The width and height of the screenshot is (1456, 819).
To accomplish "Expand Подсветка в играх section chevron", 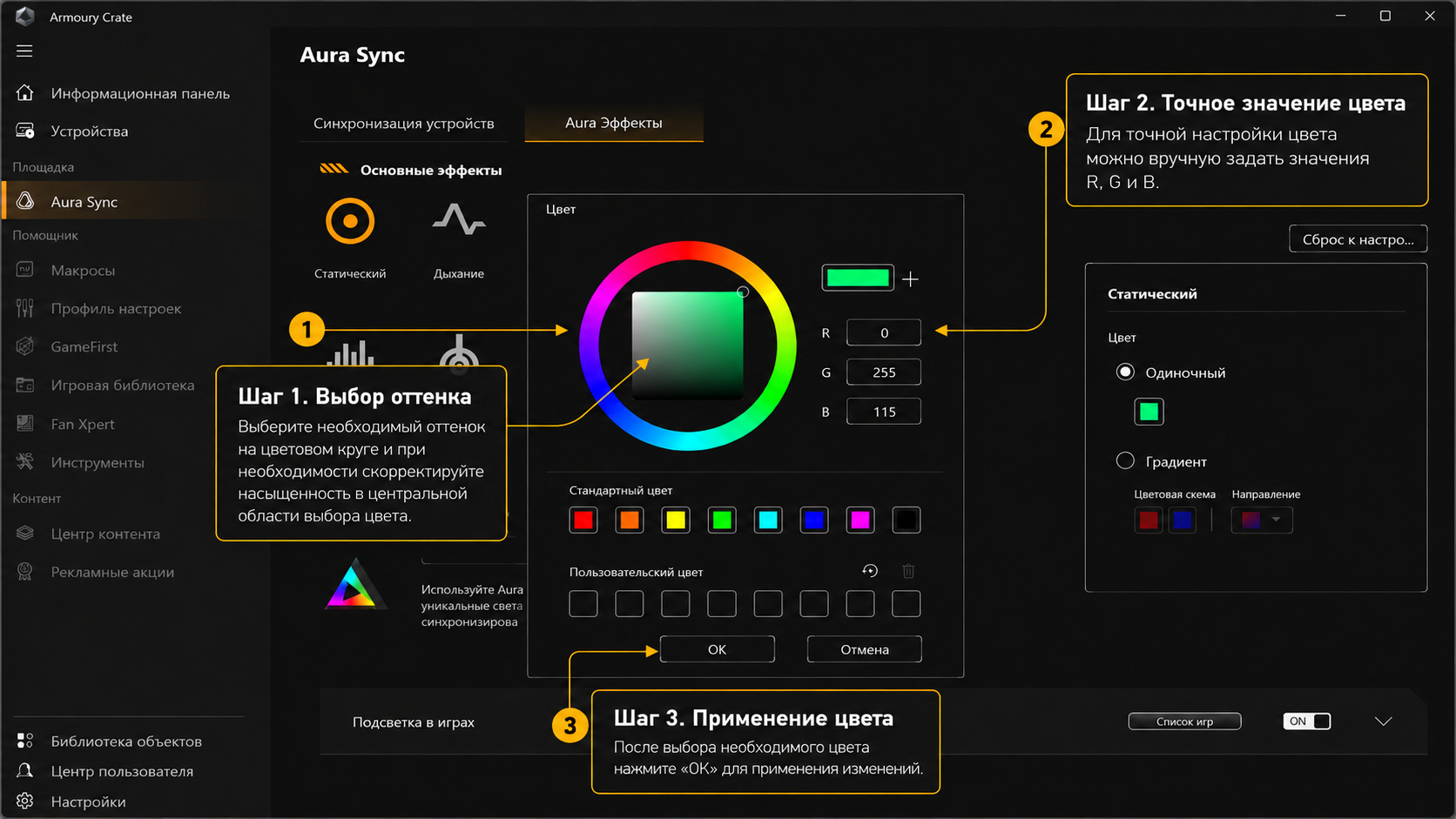I will coord(1383,722).
